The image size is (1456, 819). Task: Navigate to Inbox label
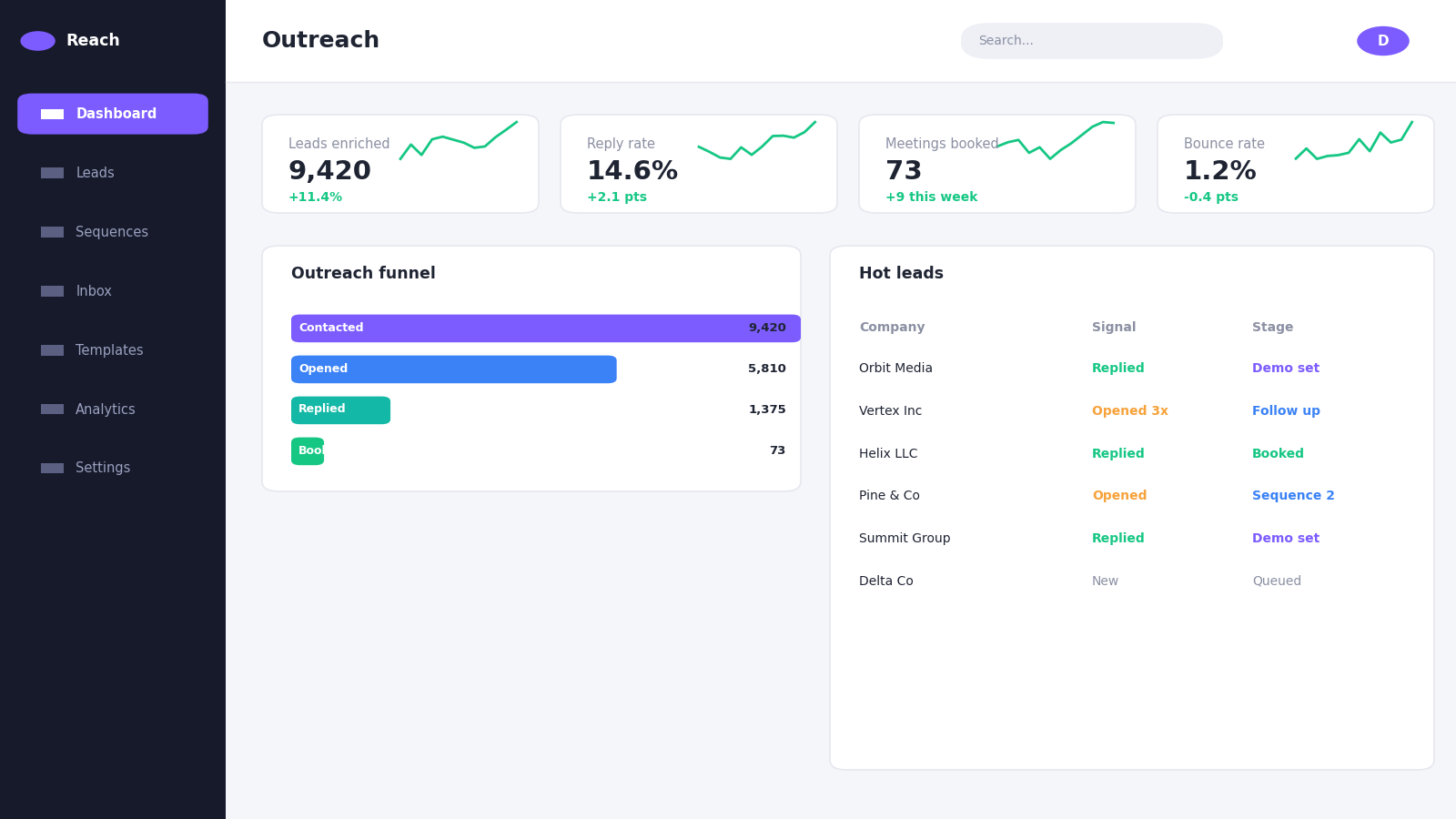coord(94,291)
